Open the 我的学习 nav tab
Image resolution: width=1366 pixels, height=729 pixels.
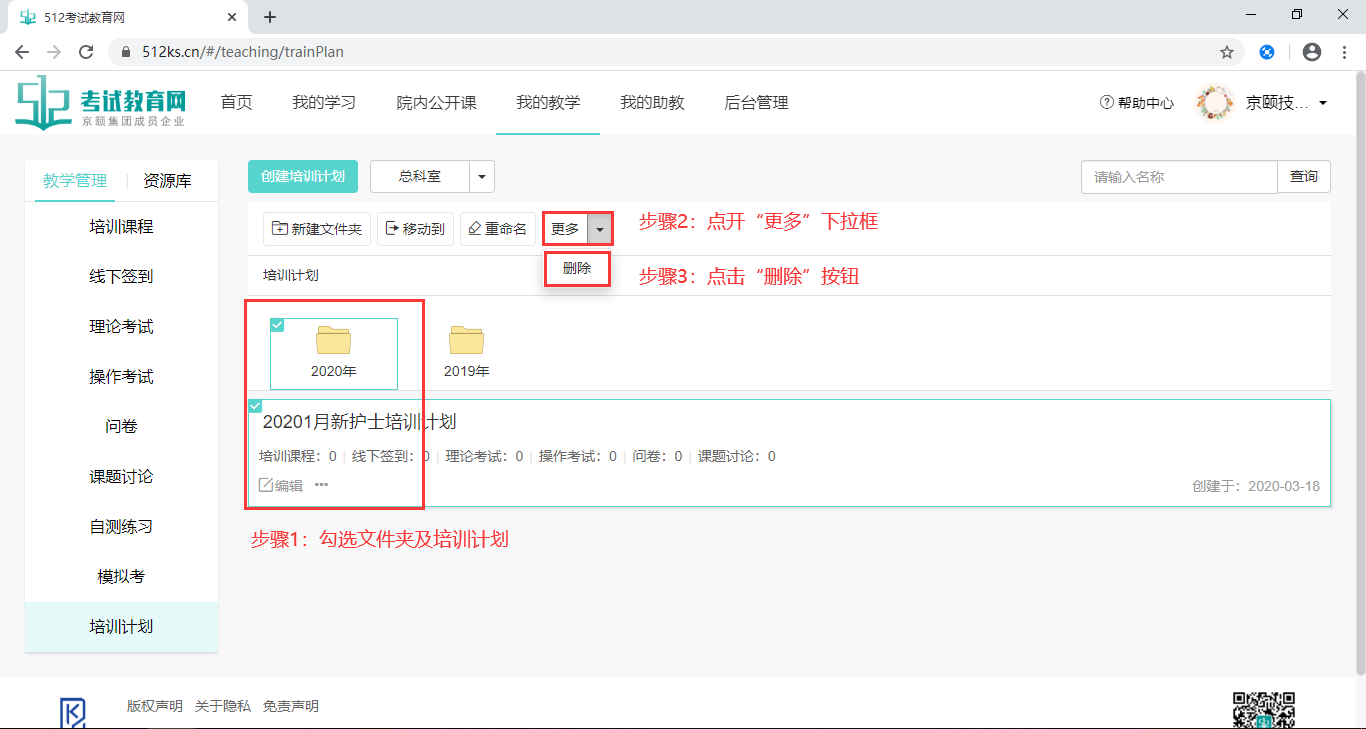pos(324,102)
